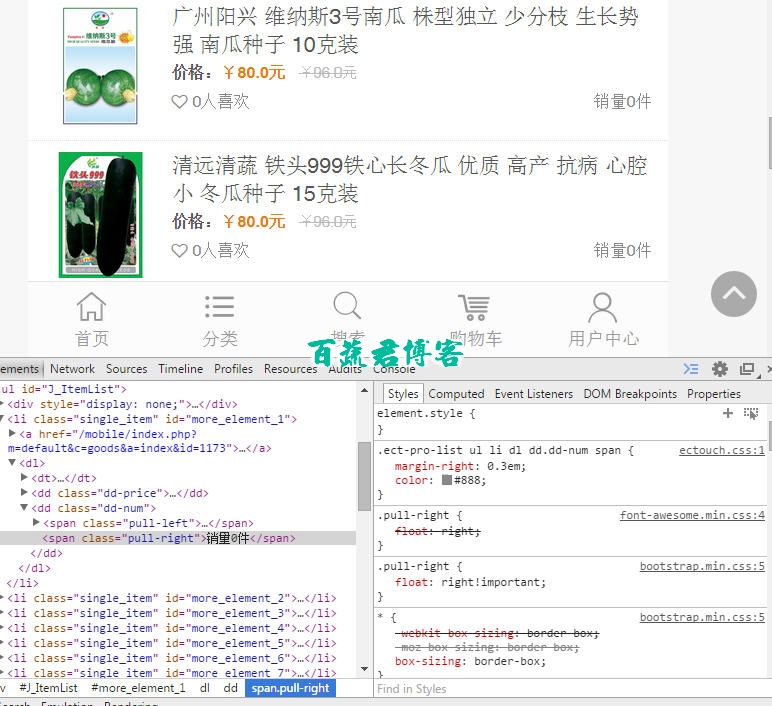This screenshot has width=772, height=706.
Task: Select the Event Listeners sidebar tab
Action: tap(534, 394)
